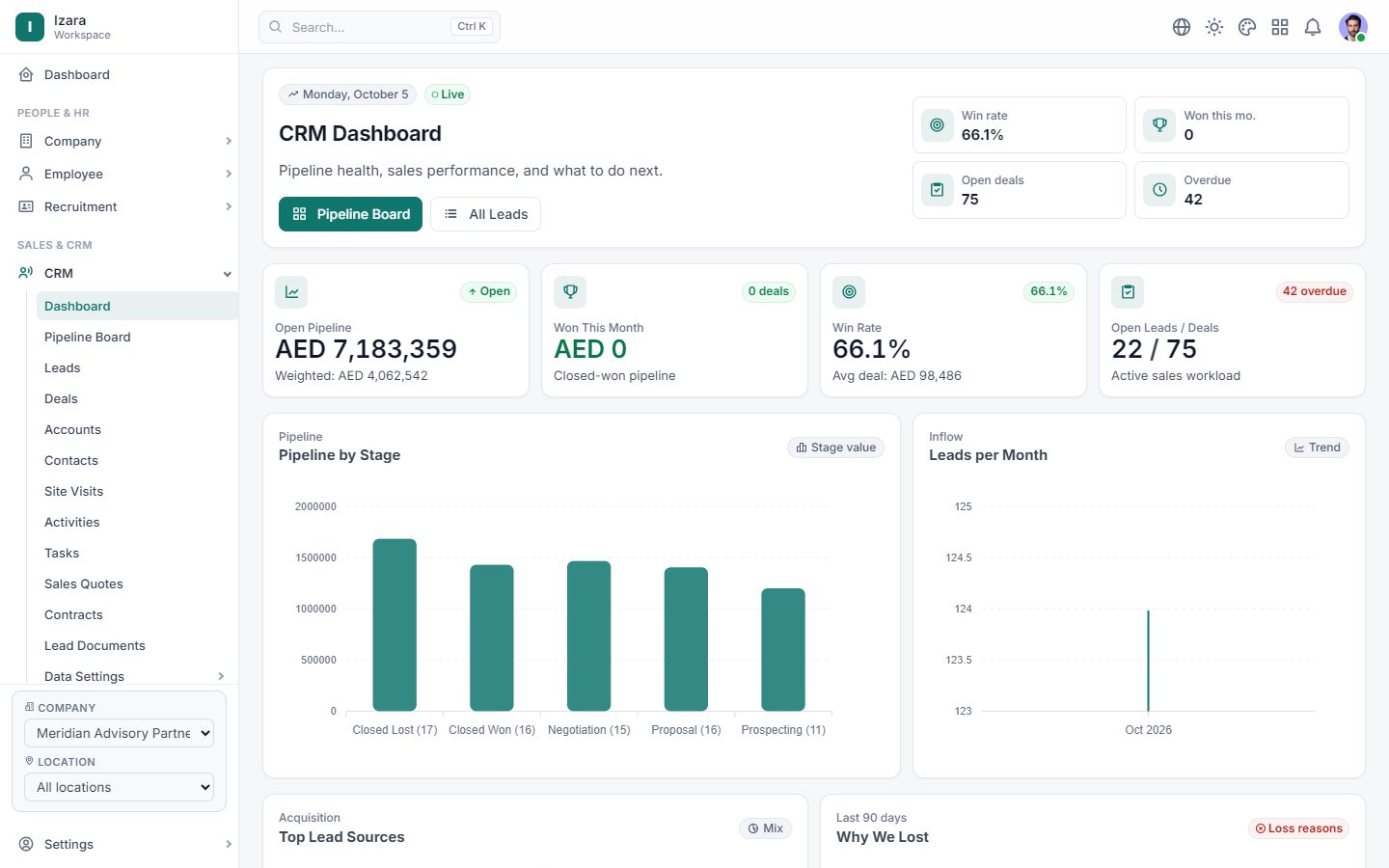Click the Closed Lost bar in chart

(395, 625)
